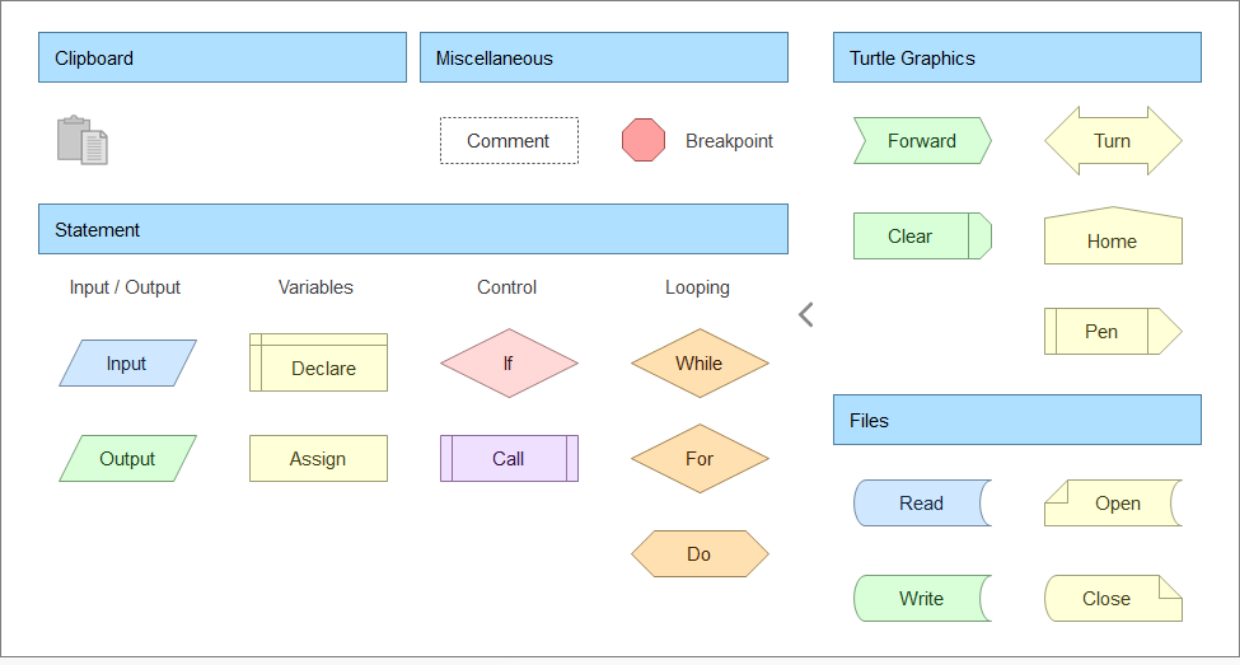Insert a For loop shape
The width and height of the screenshot is (1241, 666).
(700, 459)
